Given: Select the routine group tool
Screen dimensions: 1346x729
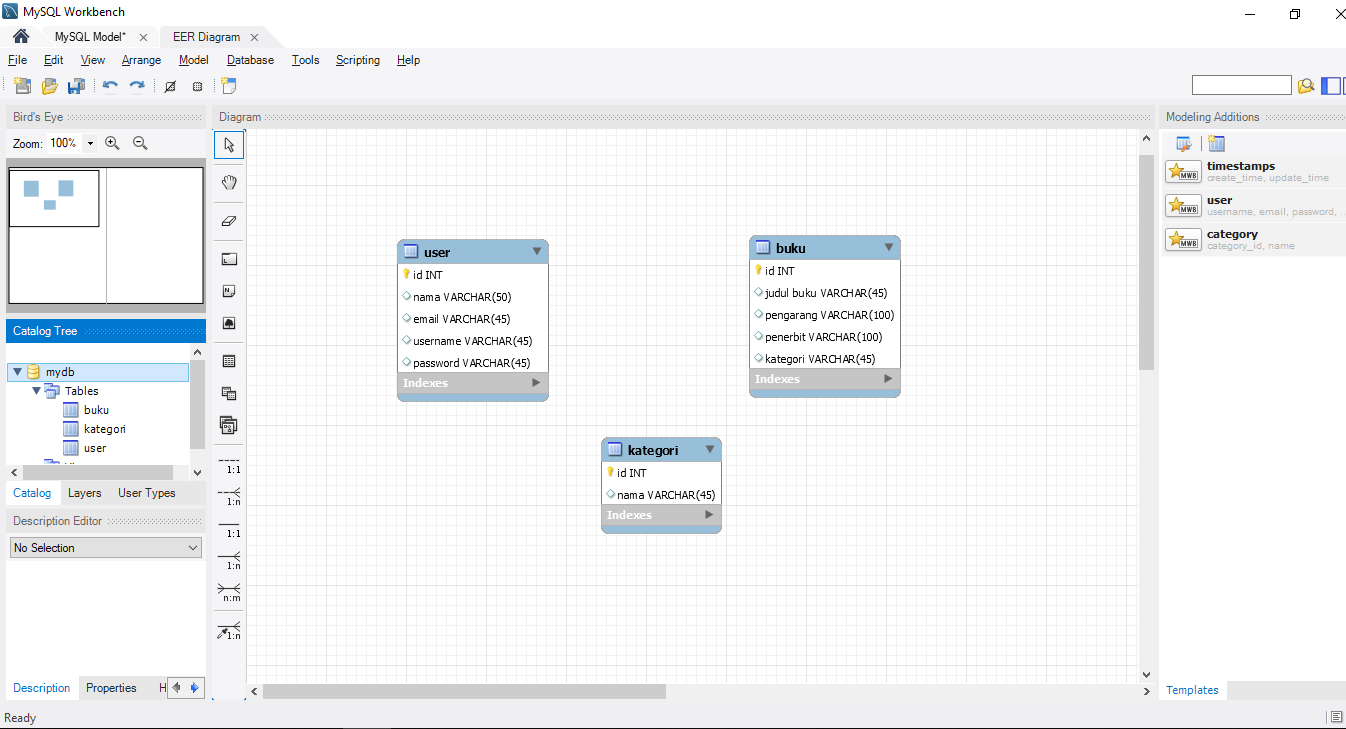Looking at the screenshot, I should pyautogui.click(x=229, y=425).
